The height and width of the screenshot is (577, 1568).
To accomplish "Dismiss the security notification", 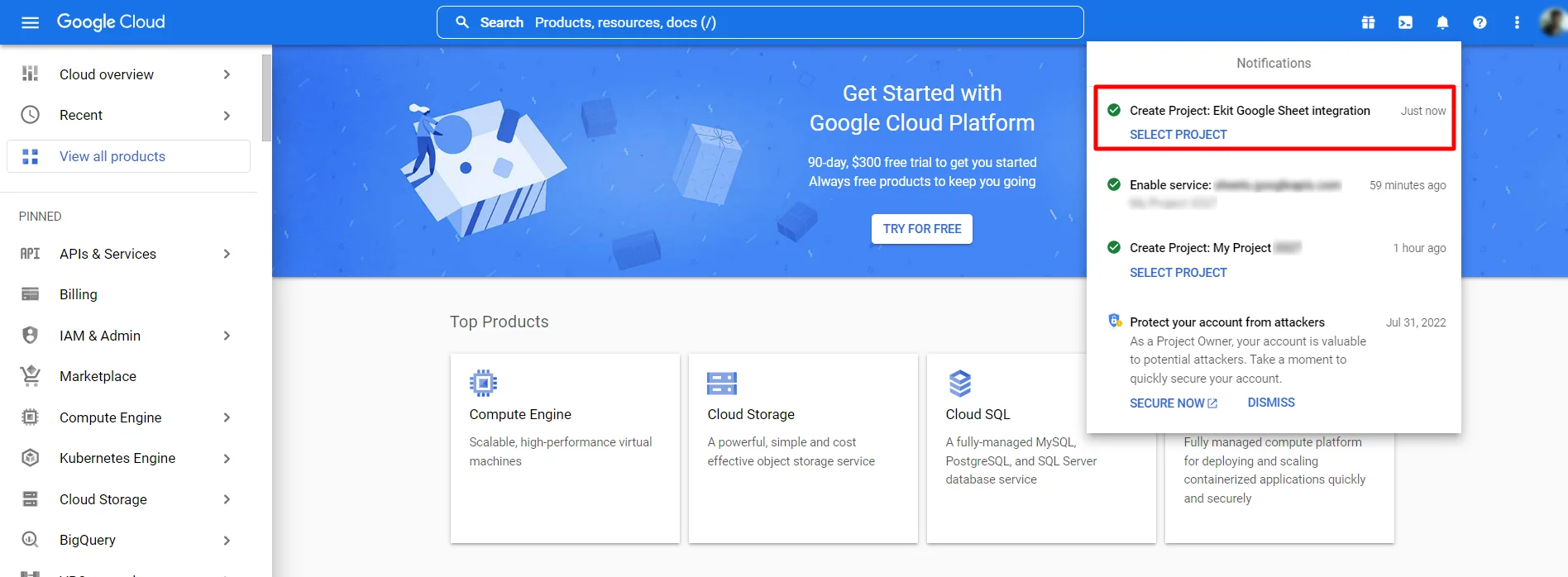I will point(1271,403).
